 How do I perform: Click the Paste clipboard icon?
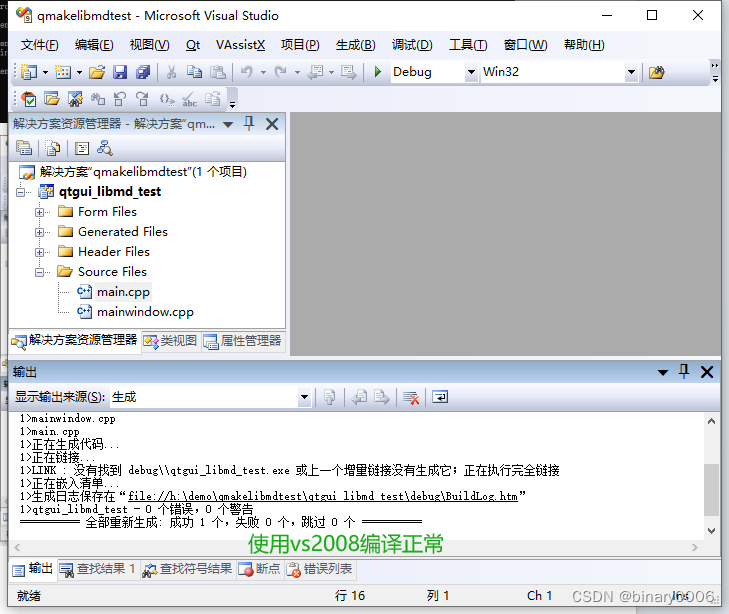[x=218, y=72]
